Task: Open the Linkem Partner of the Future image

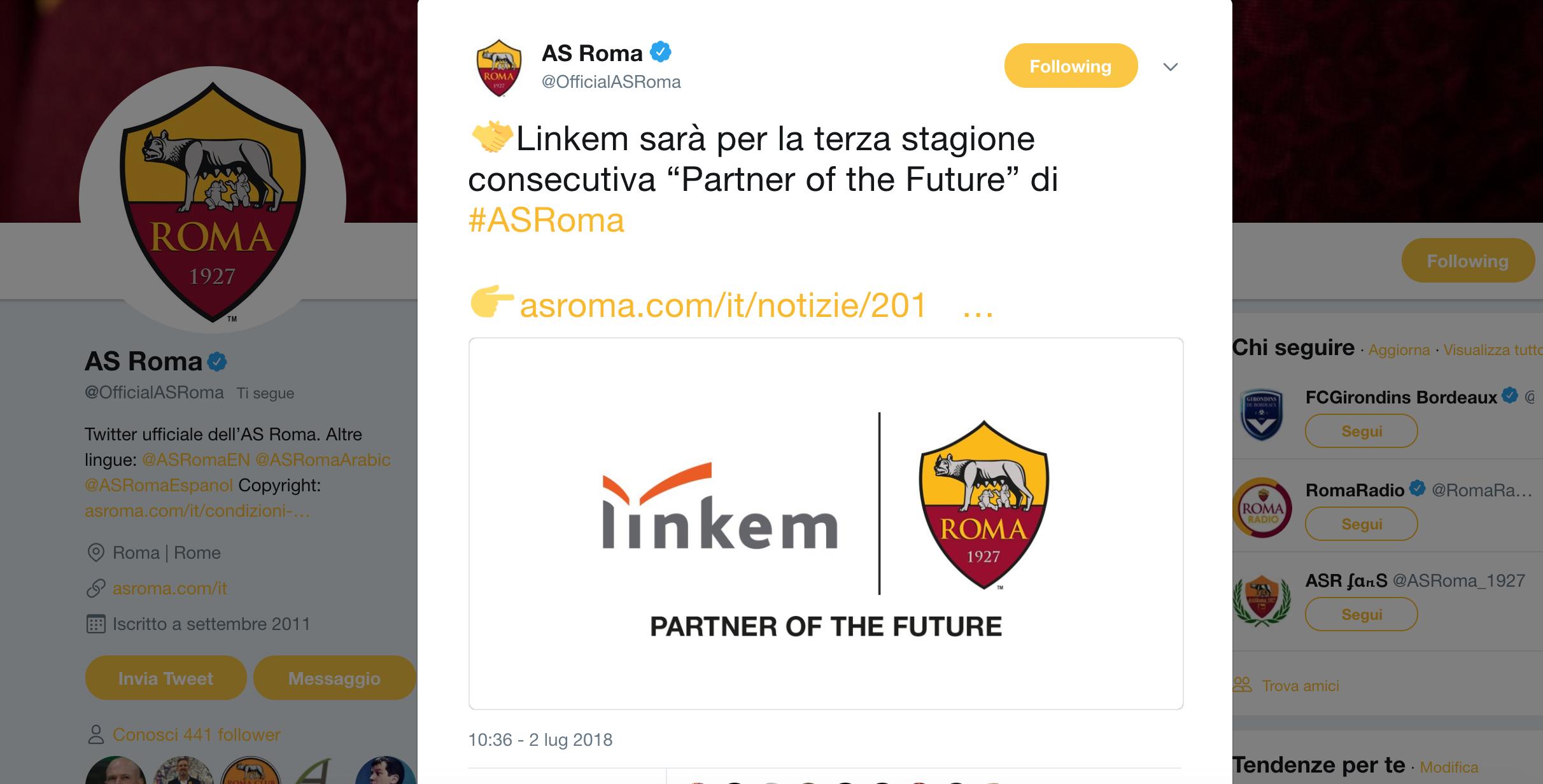Action: [826, 523]
